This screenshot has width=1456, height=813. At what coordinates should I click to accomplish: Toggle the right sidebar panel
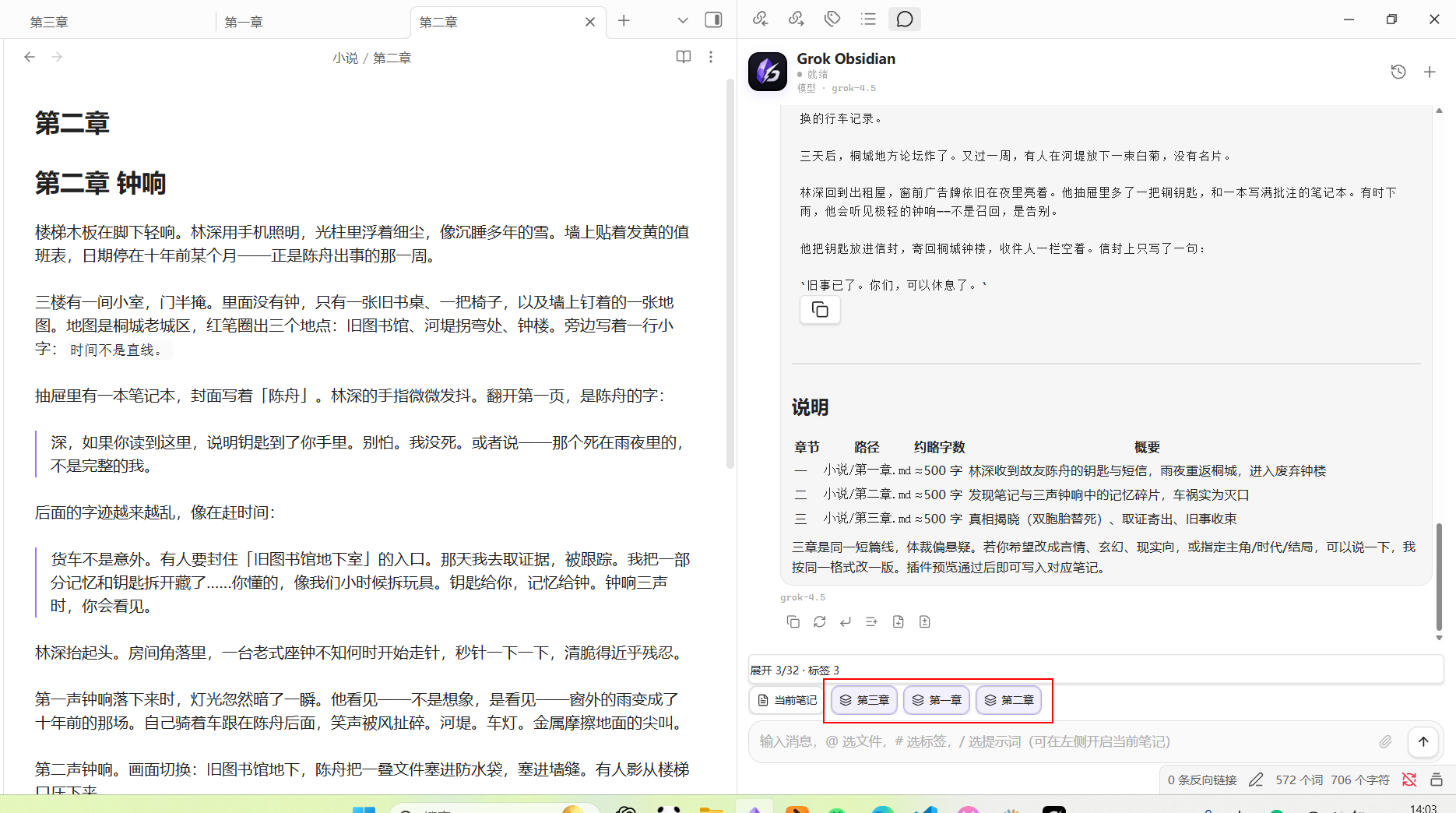coord(713,20)
